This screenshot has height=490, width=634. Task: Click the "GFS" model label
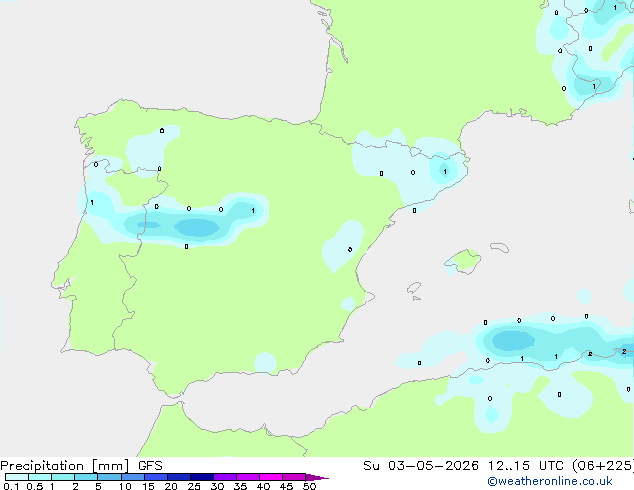pos(150,466)
